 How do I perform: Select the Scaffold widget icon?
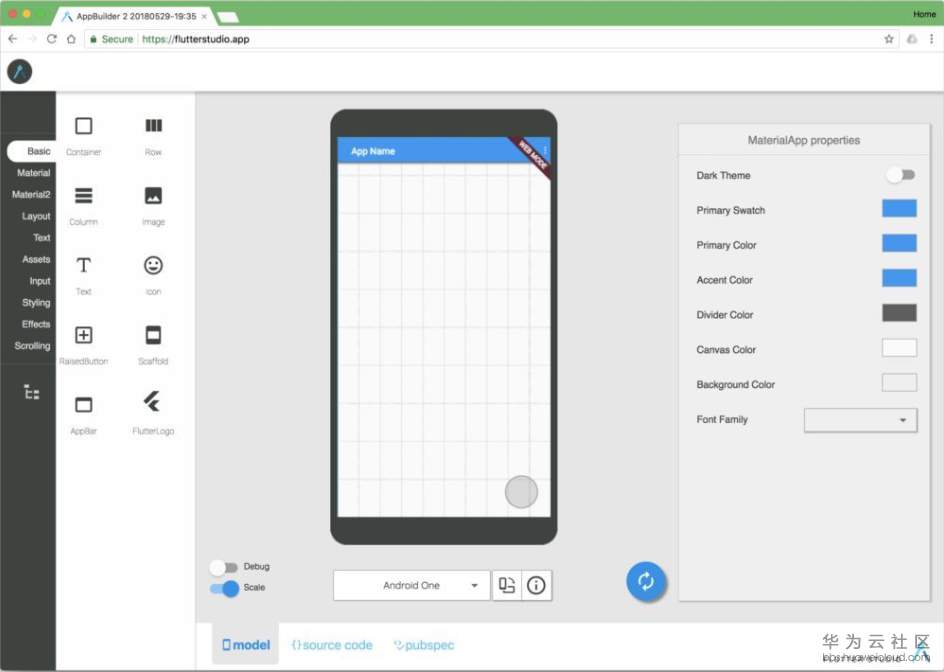click(154, 335)
